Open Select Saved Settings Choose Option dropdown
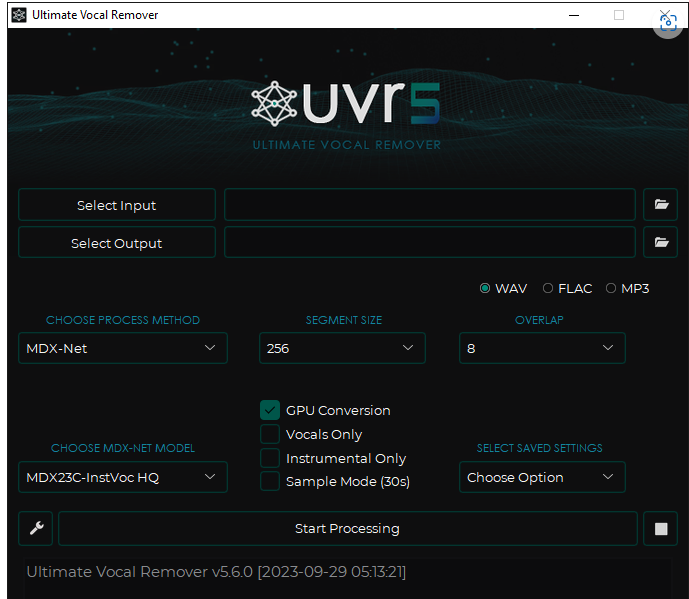This screenshot has height=599, width=689. (542, 477)
